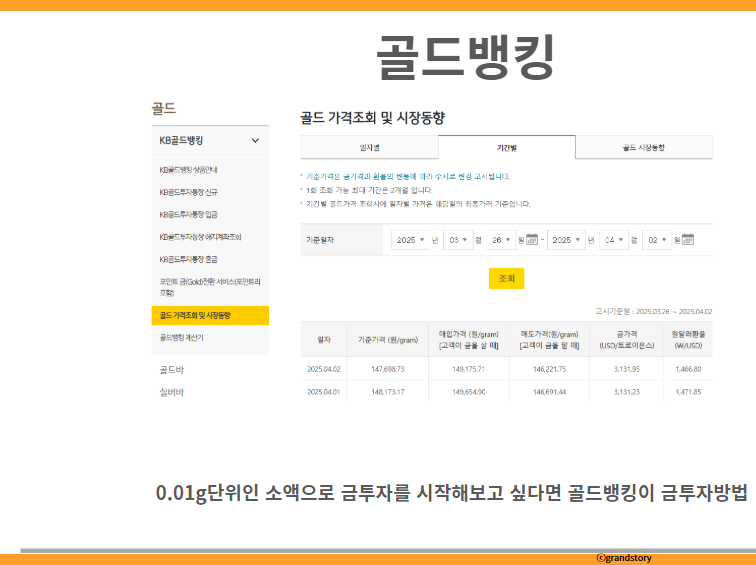
Task: Select the 기간별 tab
Action: [507, 148]
